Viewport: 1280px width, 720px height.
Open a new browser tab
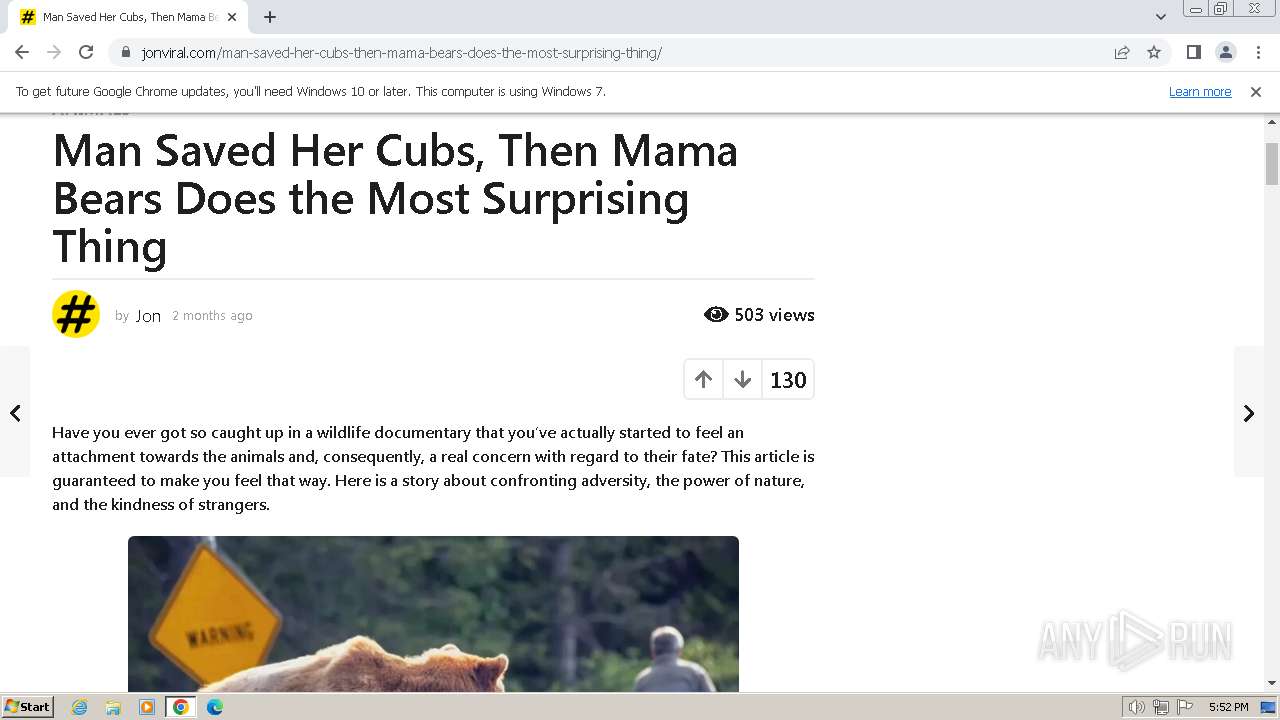[x=270, y=16]
